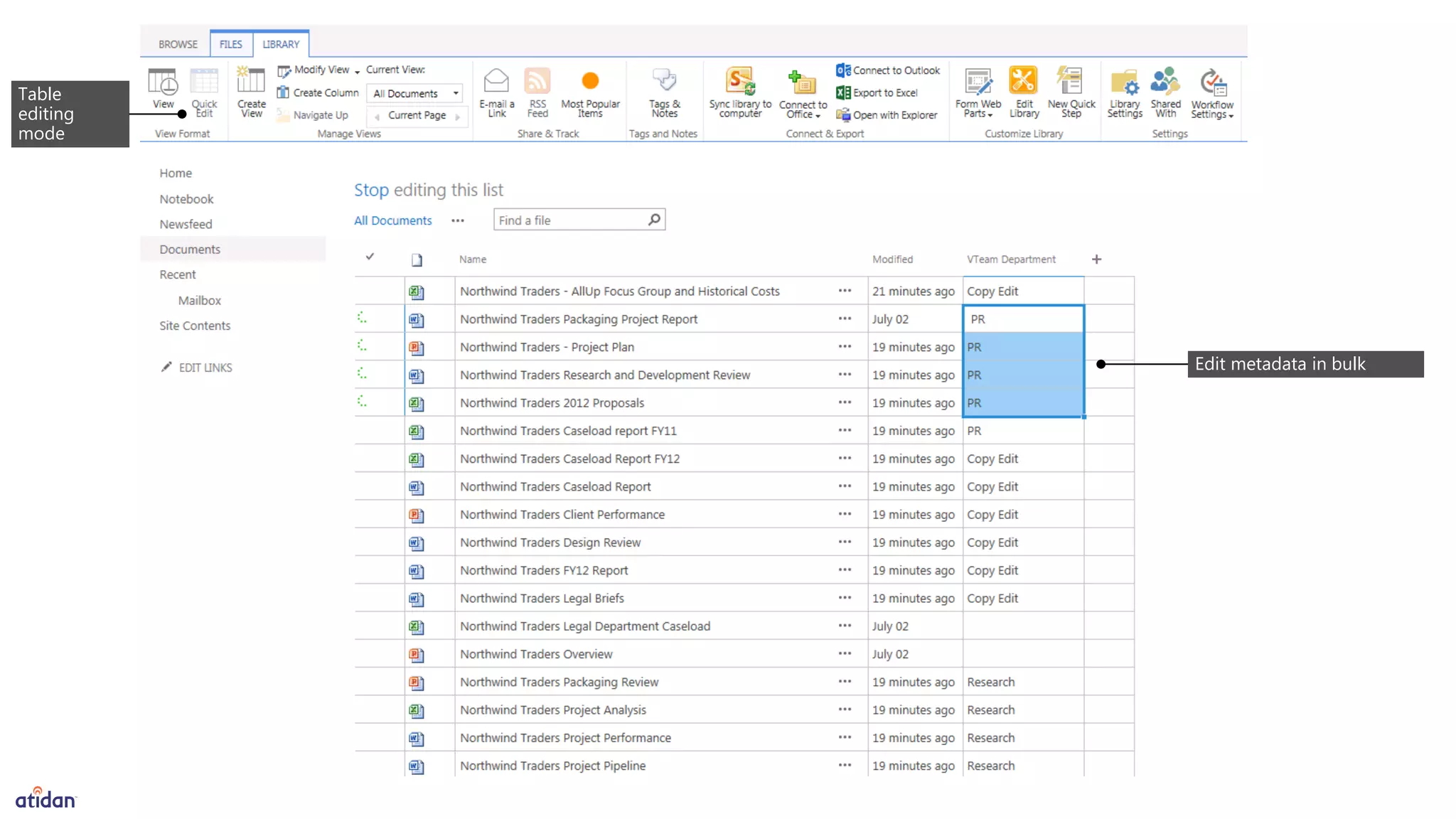Sort by the Name column header
Screen dimensions: 1456x819
point(473,259)
